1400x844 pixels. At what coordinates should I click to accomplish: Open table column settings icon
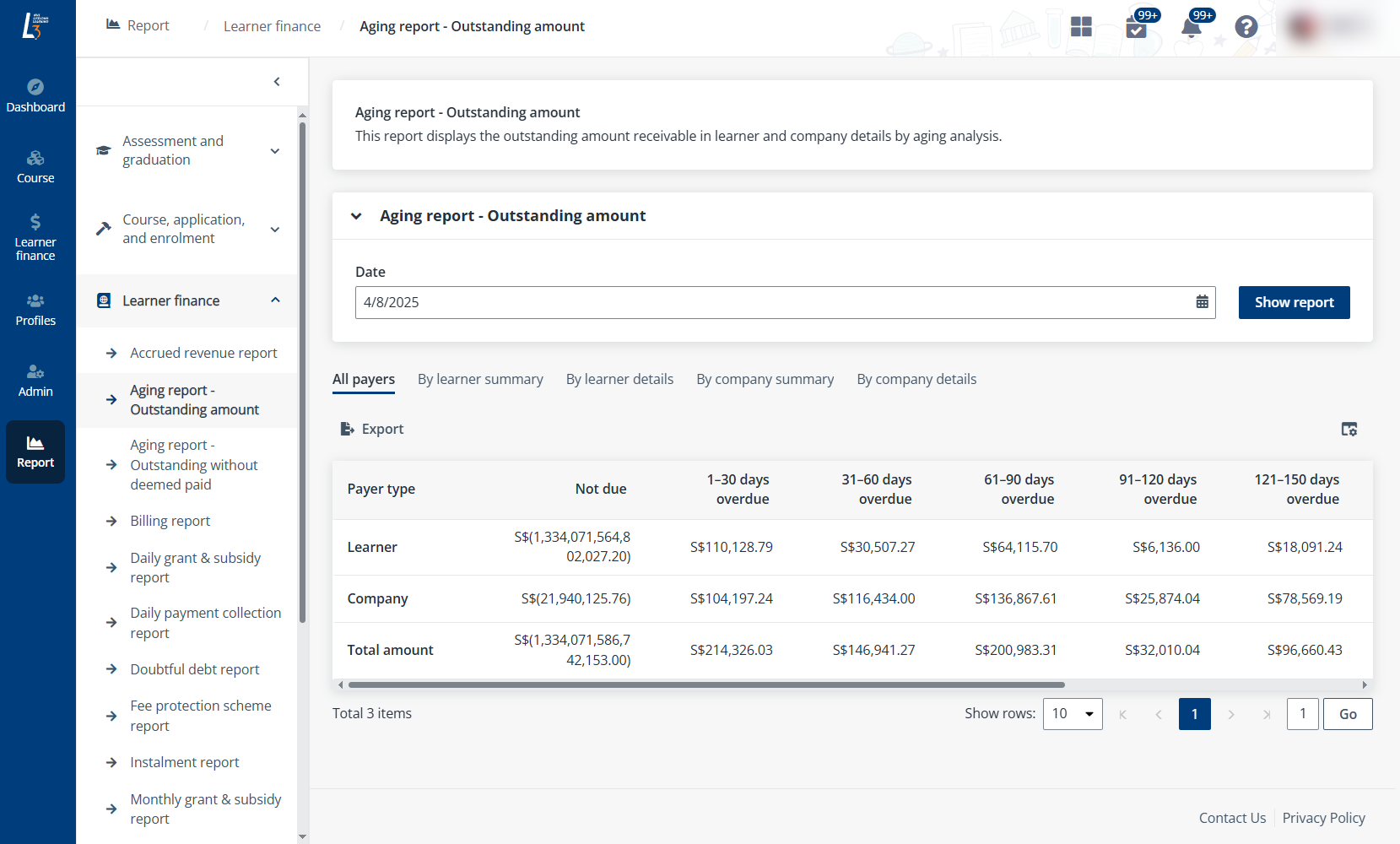tap(1349, 429)
